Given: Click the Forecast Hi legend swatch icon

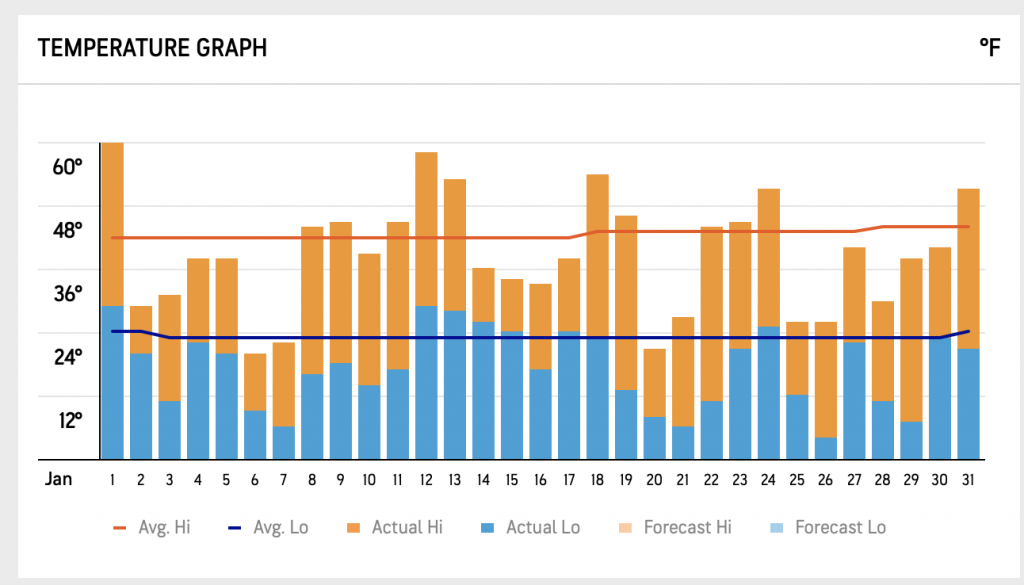Looking at the screenshot, I should pyautogui.click(x=625, y=528).
